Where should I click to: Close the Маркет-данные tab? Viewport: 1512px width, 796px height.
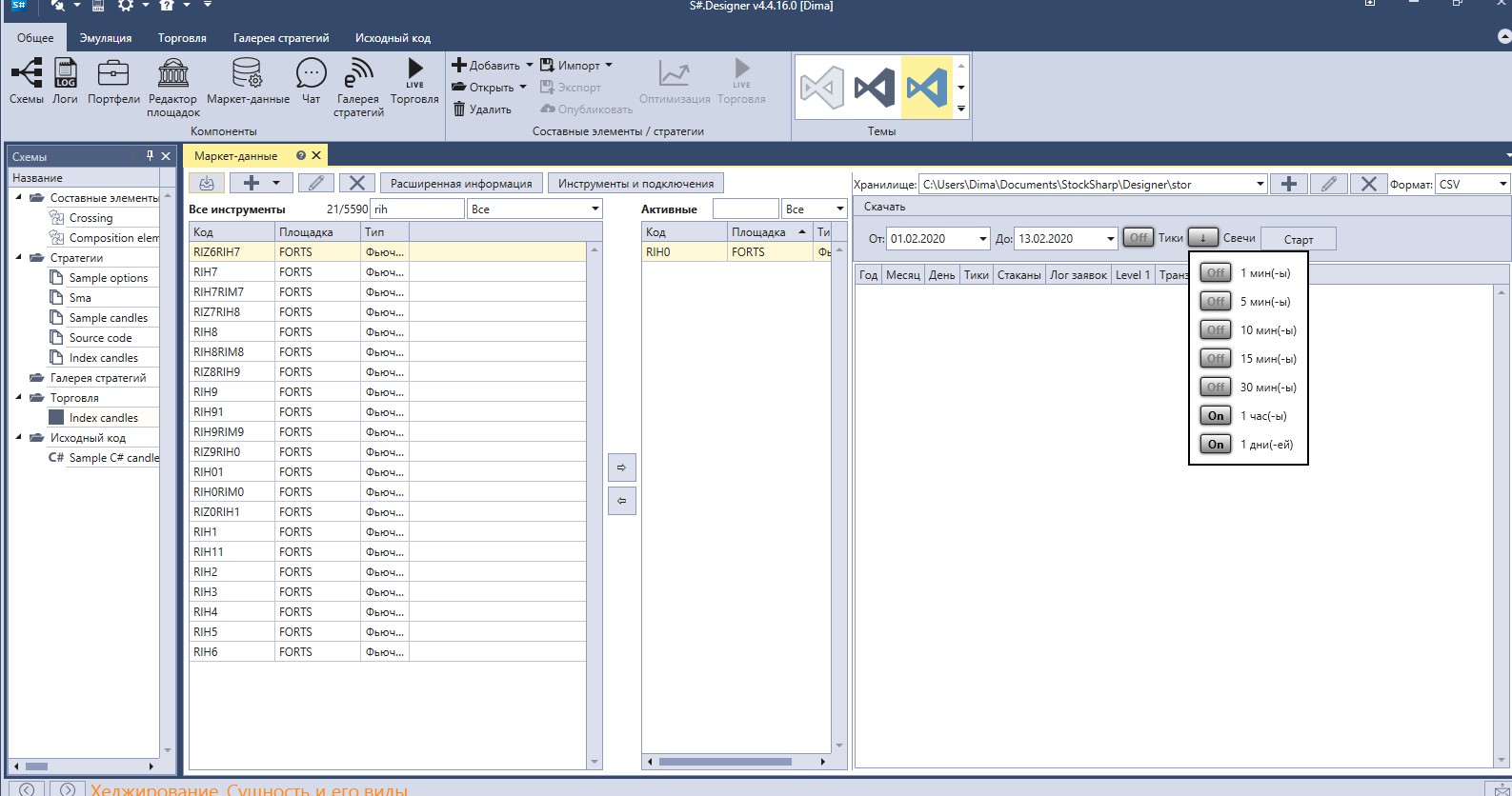(316, 155)
